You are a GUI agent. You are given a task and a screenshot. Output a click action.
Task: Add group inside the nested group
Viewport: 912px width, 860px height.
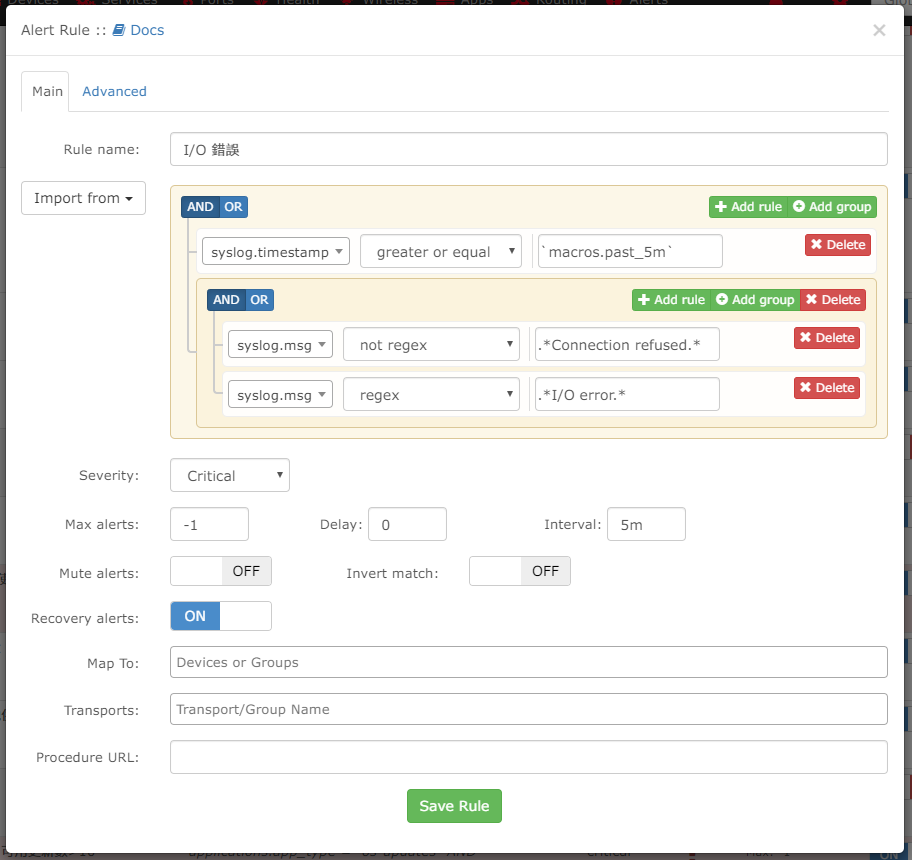[x=755, y=300]
